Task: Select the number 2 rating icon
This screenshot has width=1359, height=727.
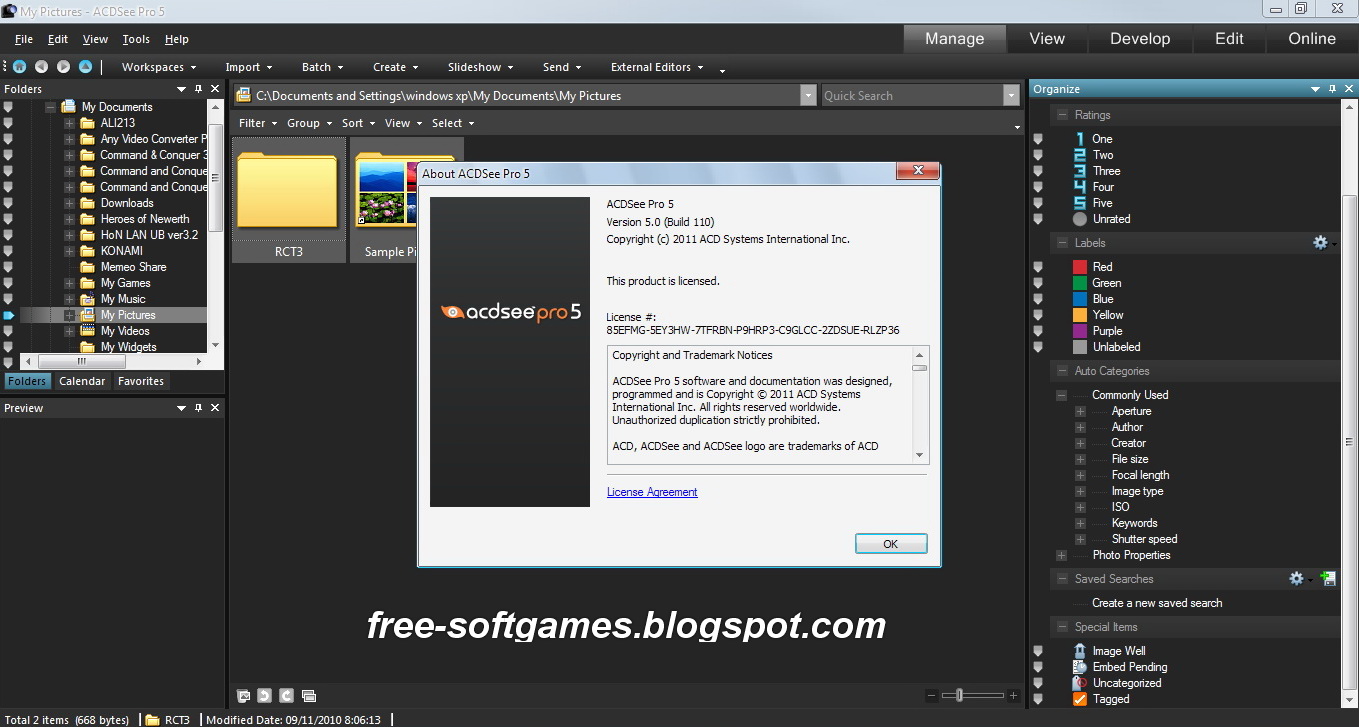Action: pyautogui.click(x=1080, y=155)
